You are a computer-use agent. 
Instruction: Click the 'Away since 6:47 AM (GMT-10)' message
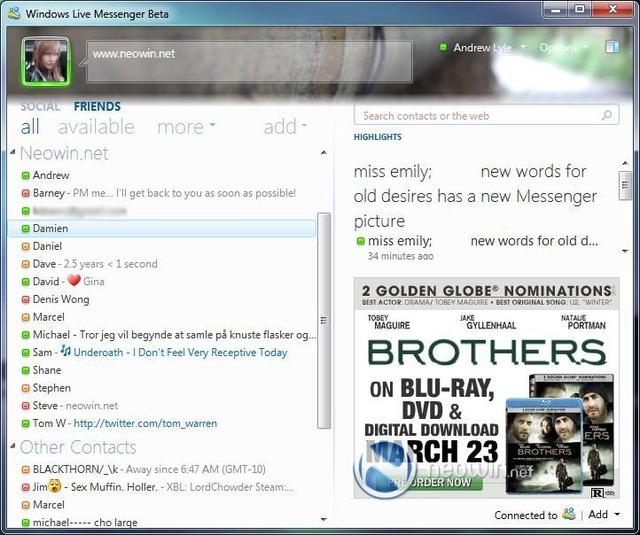(x=196, y=470)
